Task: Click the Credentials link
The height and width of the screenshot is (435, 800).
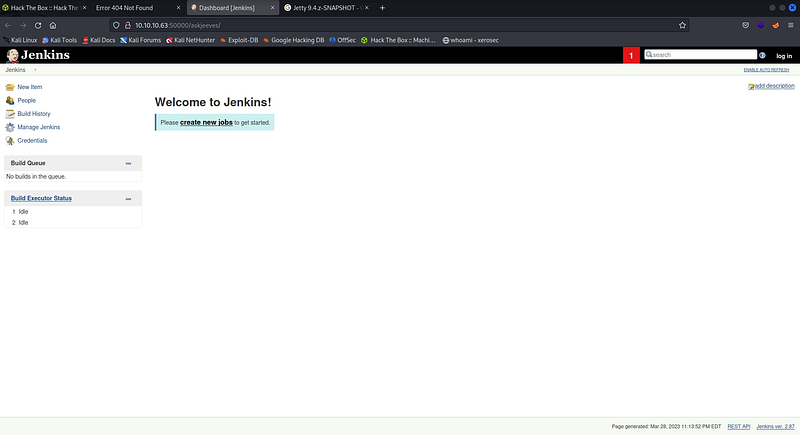Action: [32, 140]
